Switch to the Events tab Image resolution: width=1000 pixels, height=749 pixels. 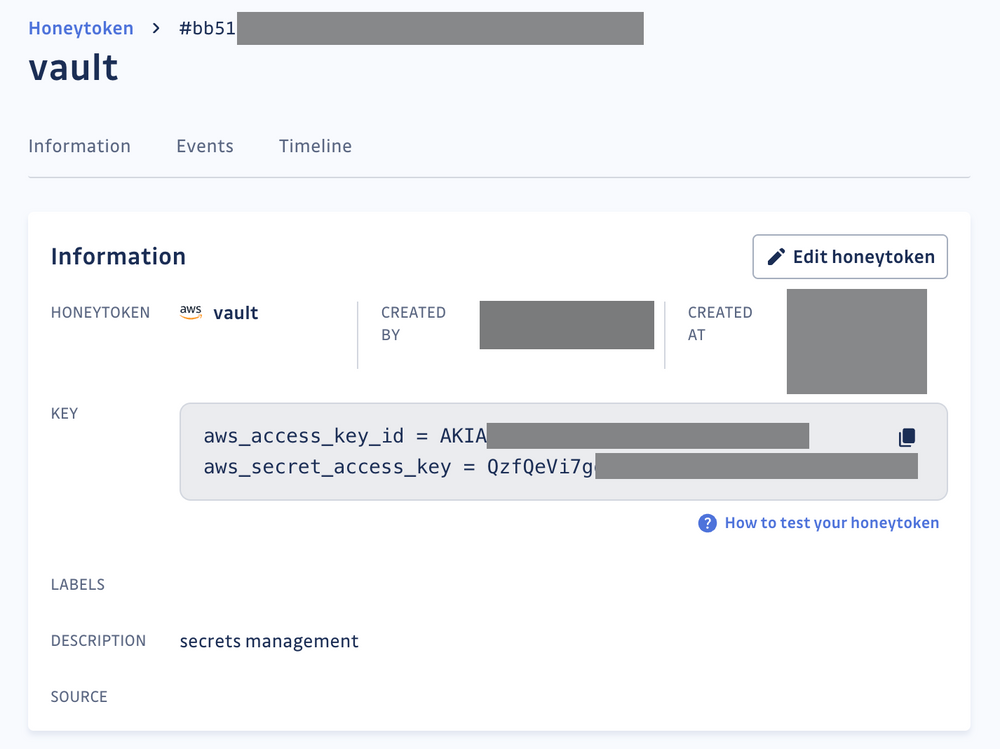point(204,146)
